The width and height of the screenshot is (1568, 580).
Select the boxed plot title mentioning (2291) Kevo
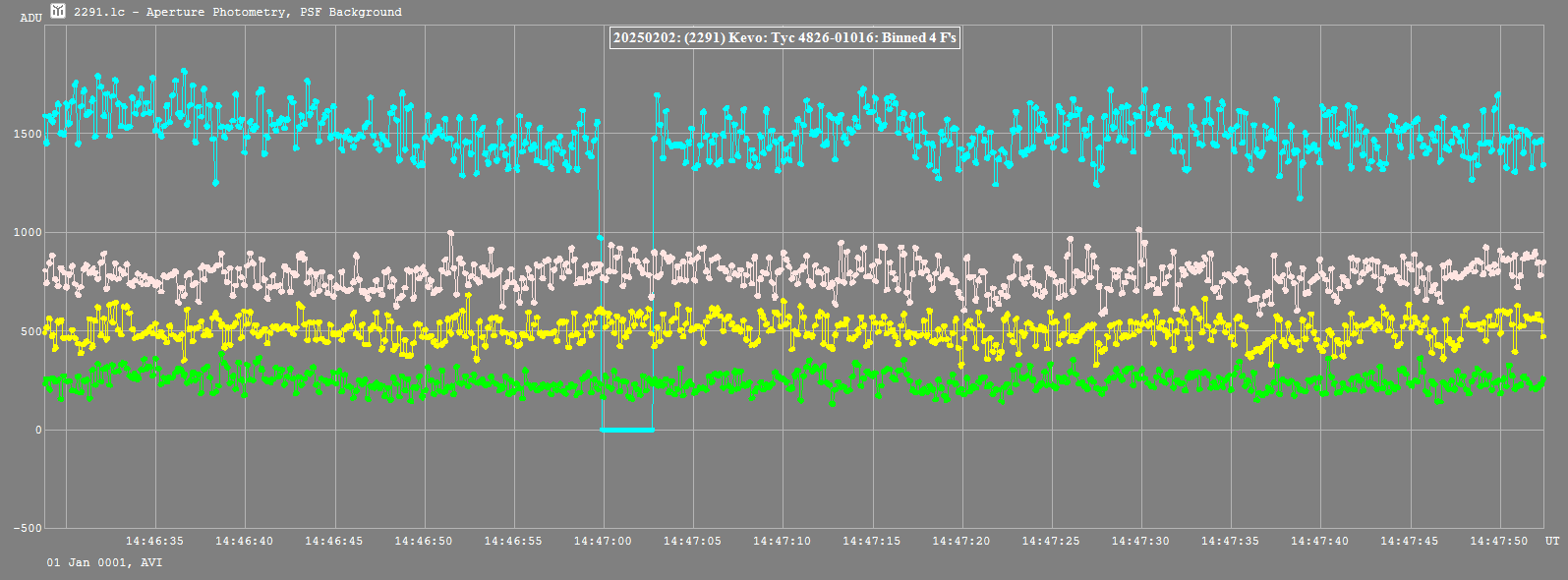click(784, 38)
